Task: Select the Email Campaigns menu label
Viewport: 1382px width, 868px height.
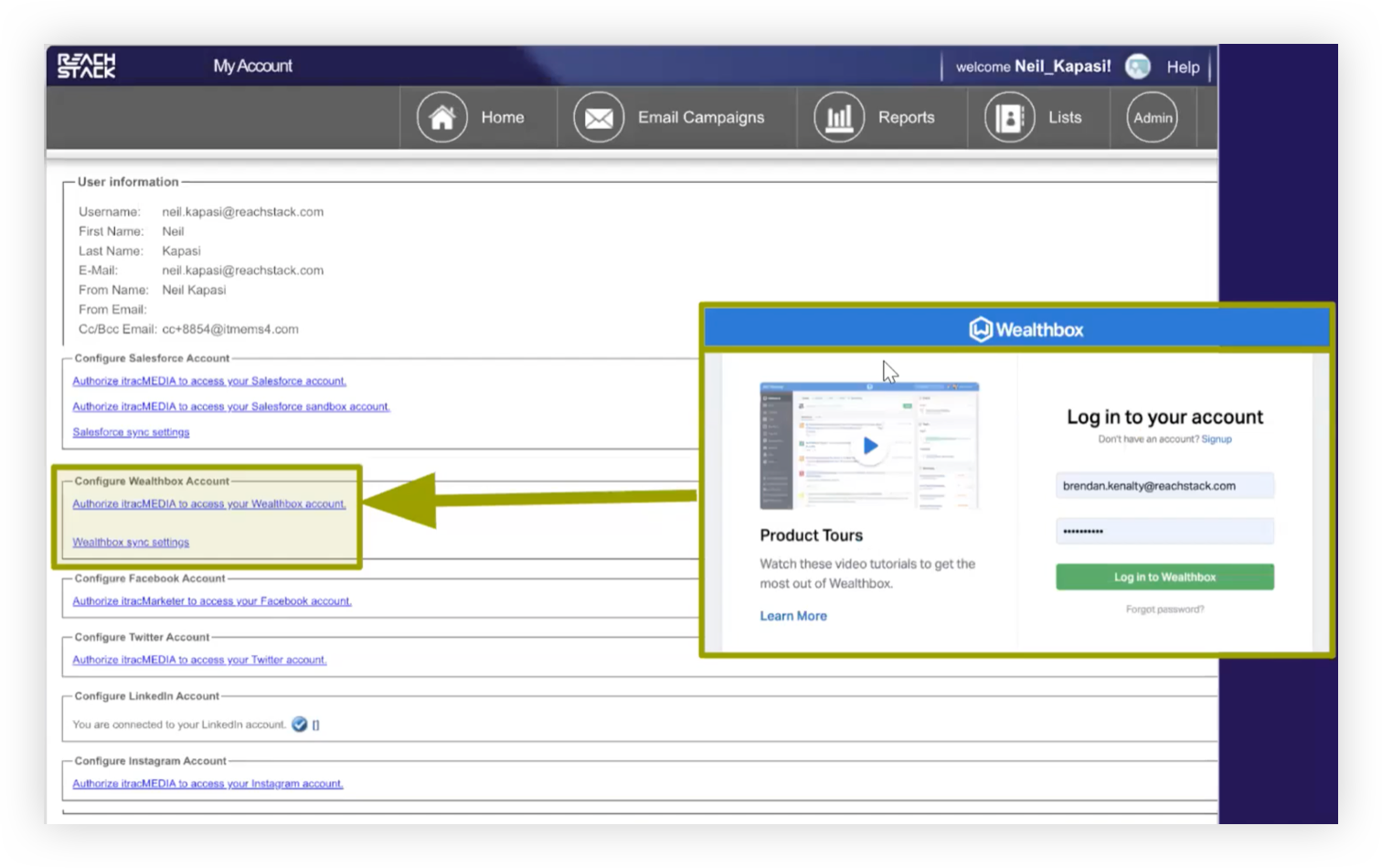Action: 701,117
